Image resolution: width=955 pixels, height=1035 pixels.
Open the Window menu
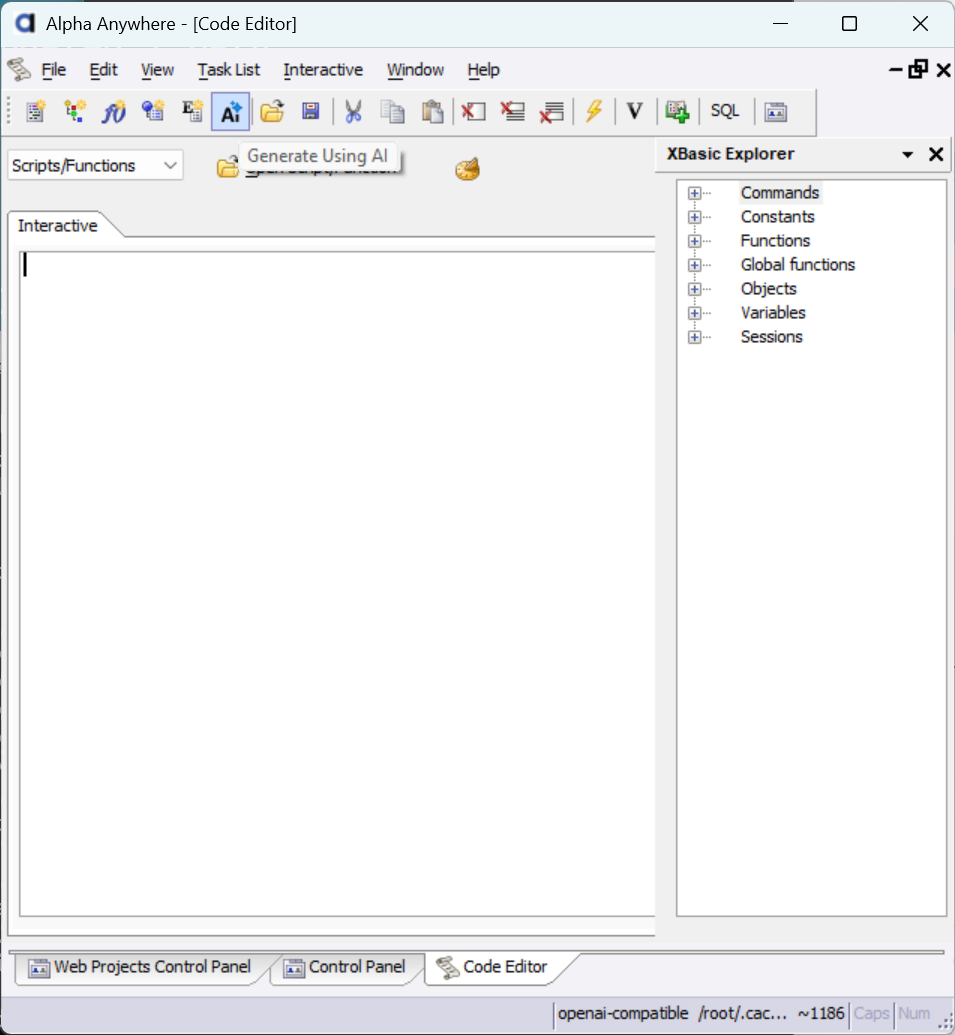[415, 70]
